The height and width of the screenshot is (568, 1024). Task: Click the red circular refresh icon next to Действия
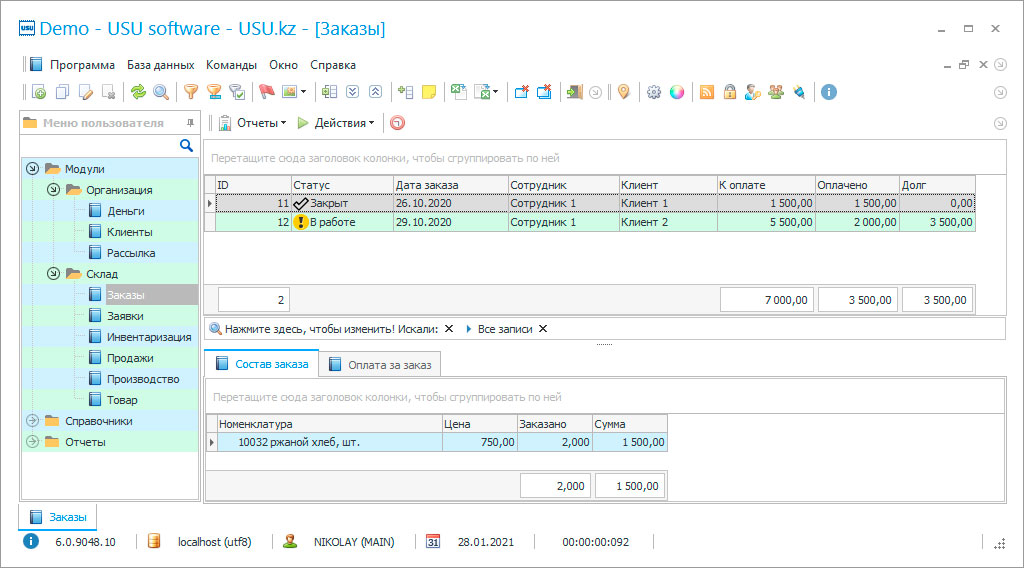(x=397, y=123)
